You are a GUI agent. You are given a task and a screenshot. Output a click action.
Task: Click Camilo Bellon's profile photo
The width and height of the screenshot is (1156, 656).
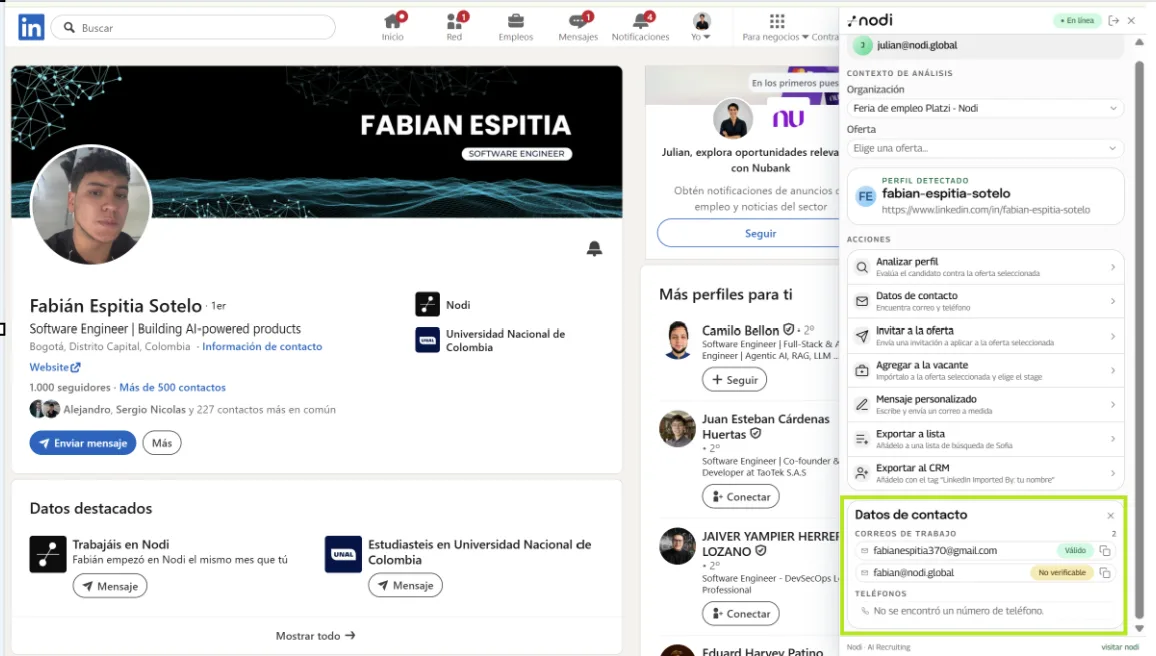(x=678, y=340)
